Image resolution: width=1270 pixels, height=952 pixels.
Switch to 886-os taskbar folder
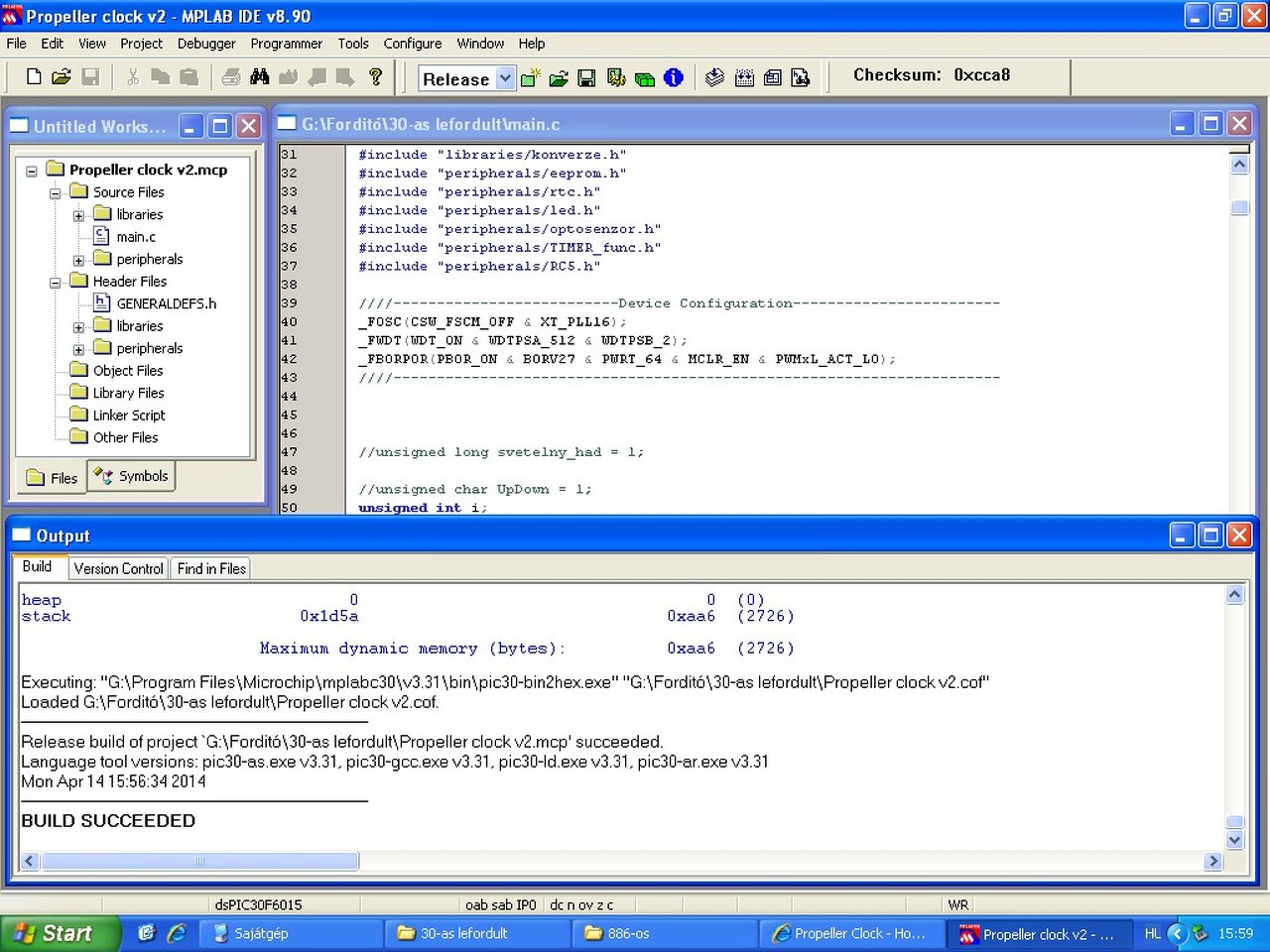(x=664, y=933)
